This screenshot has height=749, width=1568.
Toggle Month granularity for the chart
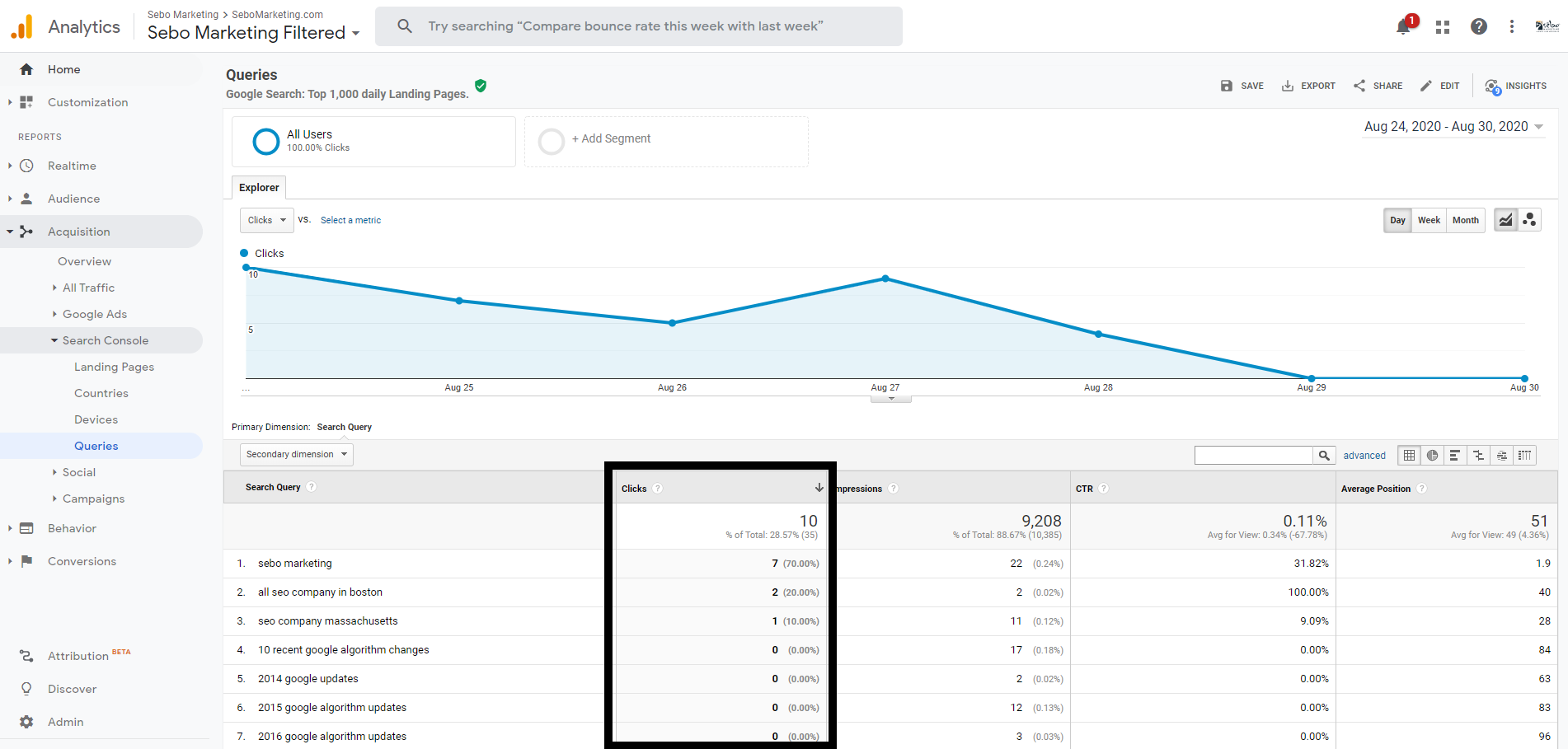pos(1465,220)
